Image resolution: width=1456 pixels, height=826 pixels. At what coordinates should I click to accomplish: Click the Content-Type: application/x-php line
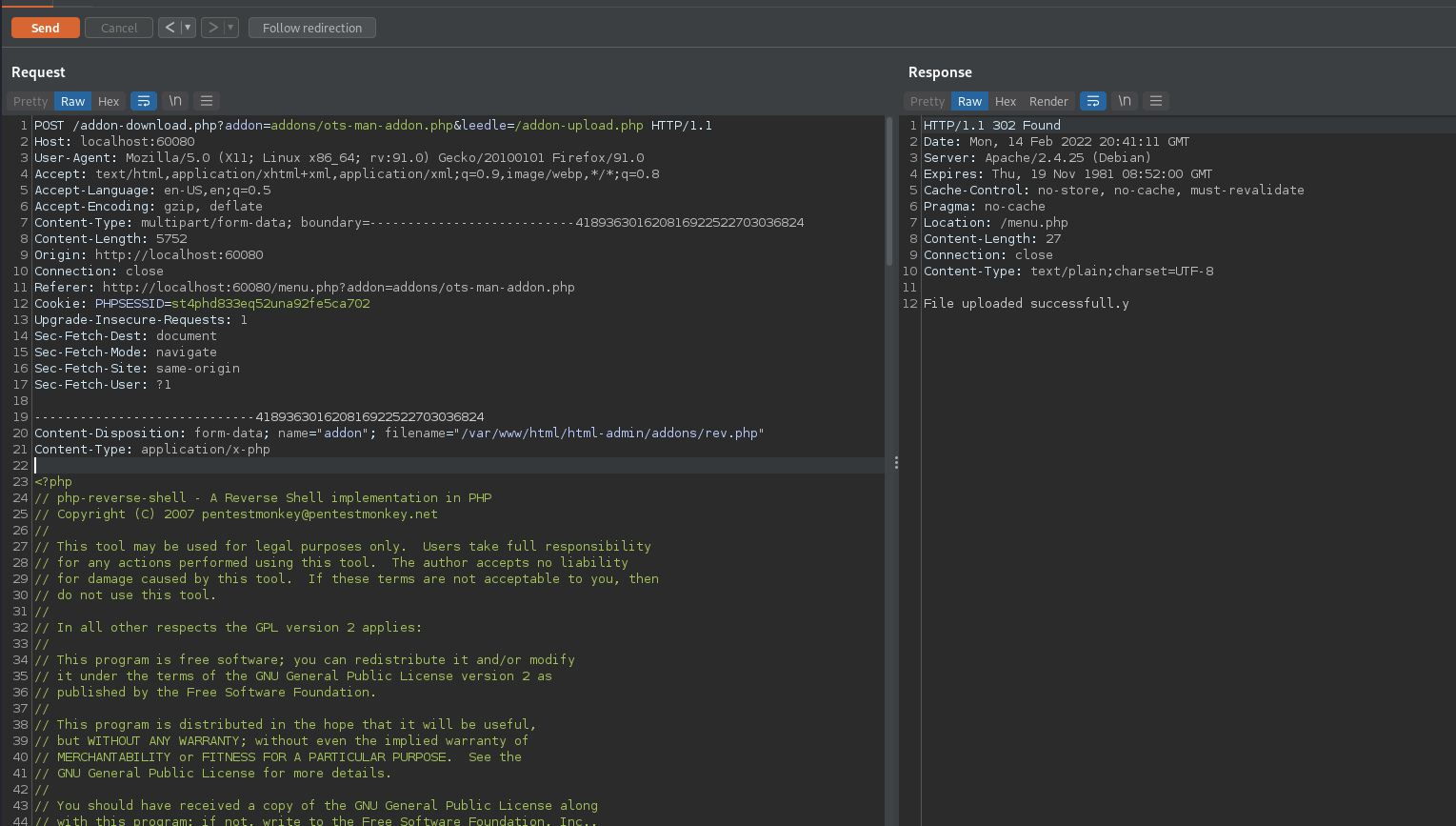[x=152, y=449]
